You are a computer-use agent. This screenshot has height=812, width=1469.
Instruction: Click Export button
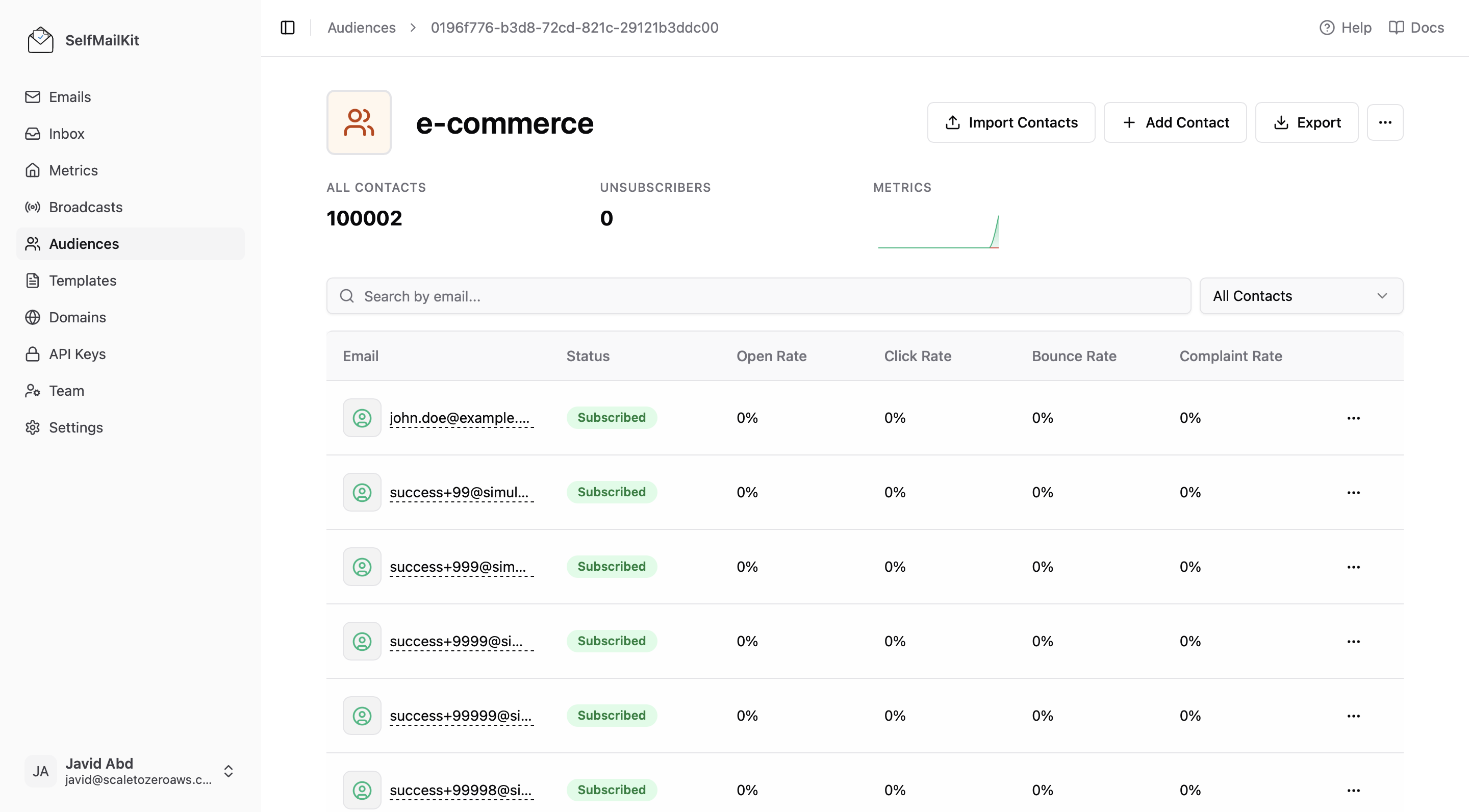click(1307, 122)
